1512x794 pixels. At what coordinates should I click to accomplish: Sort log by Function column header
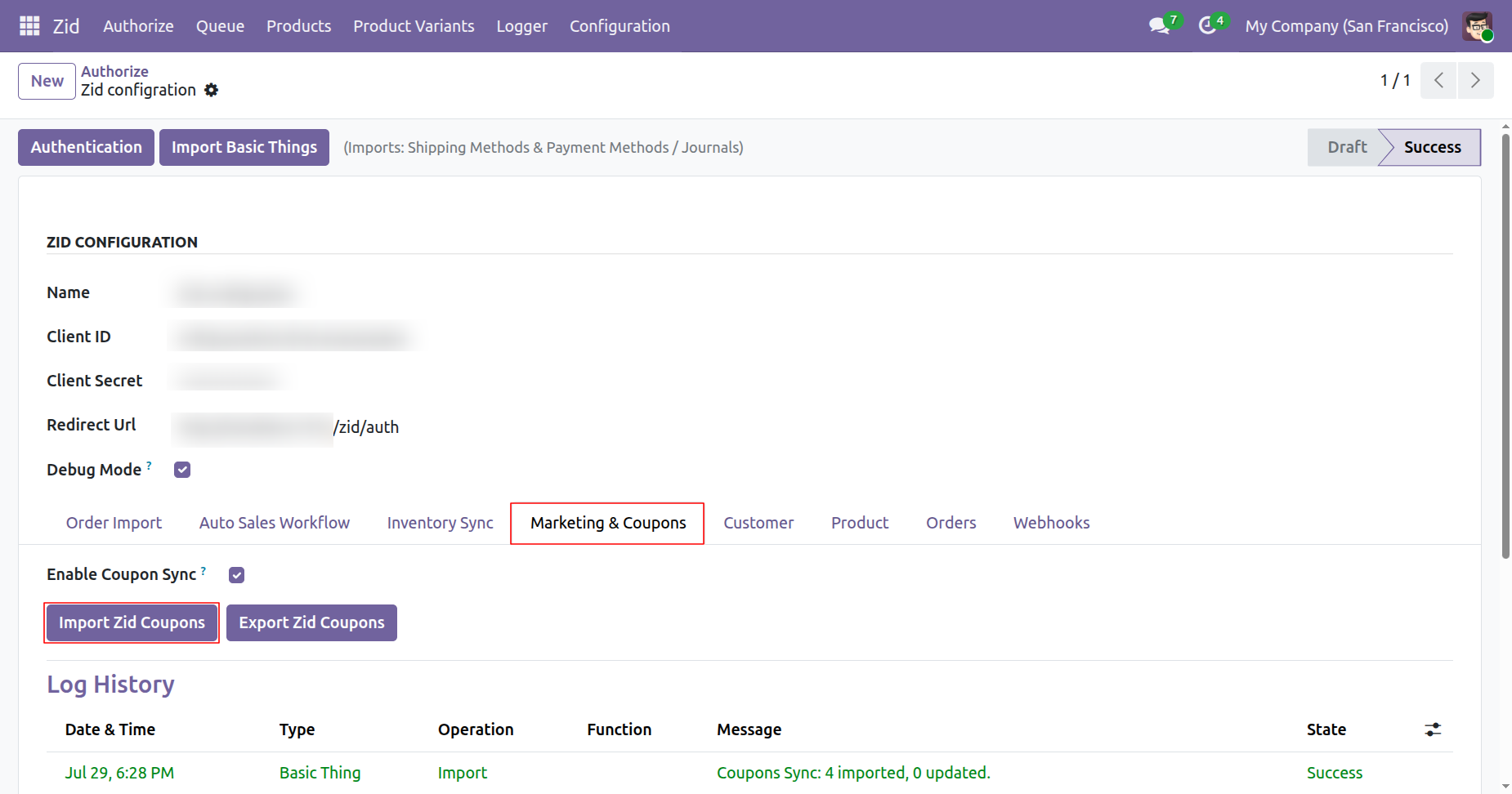pos(619,729)
